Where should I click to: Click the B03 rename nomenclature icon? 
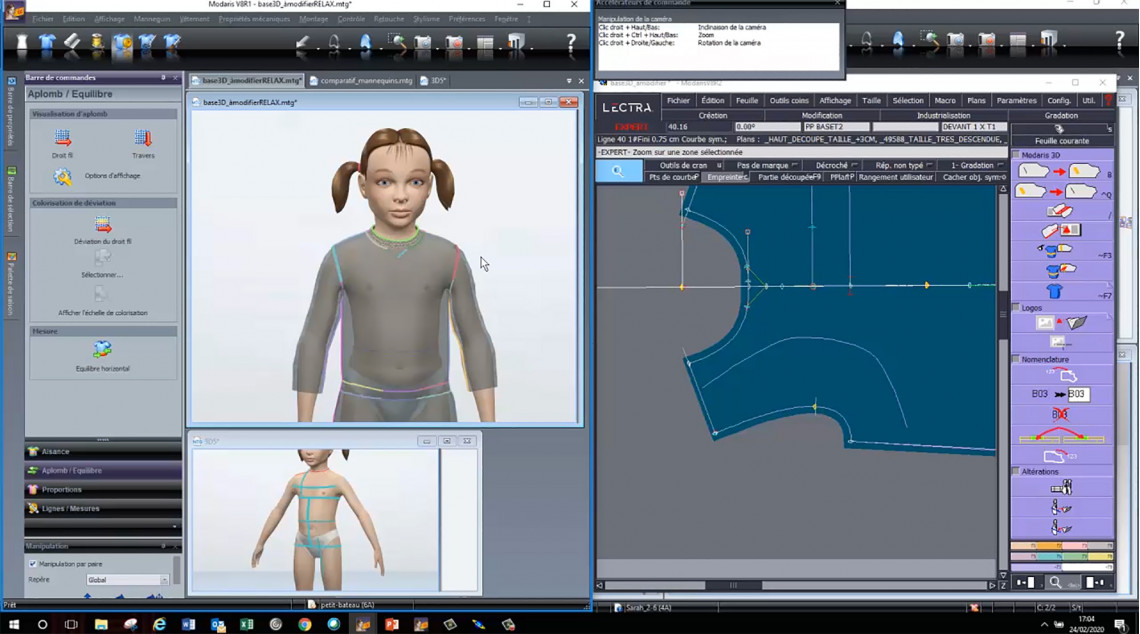click(x=1060, y=394)
